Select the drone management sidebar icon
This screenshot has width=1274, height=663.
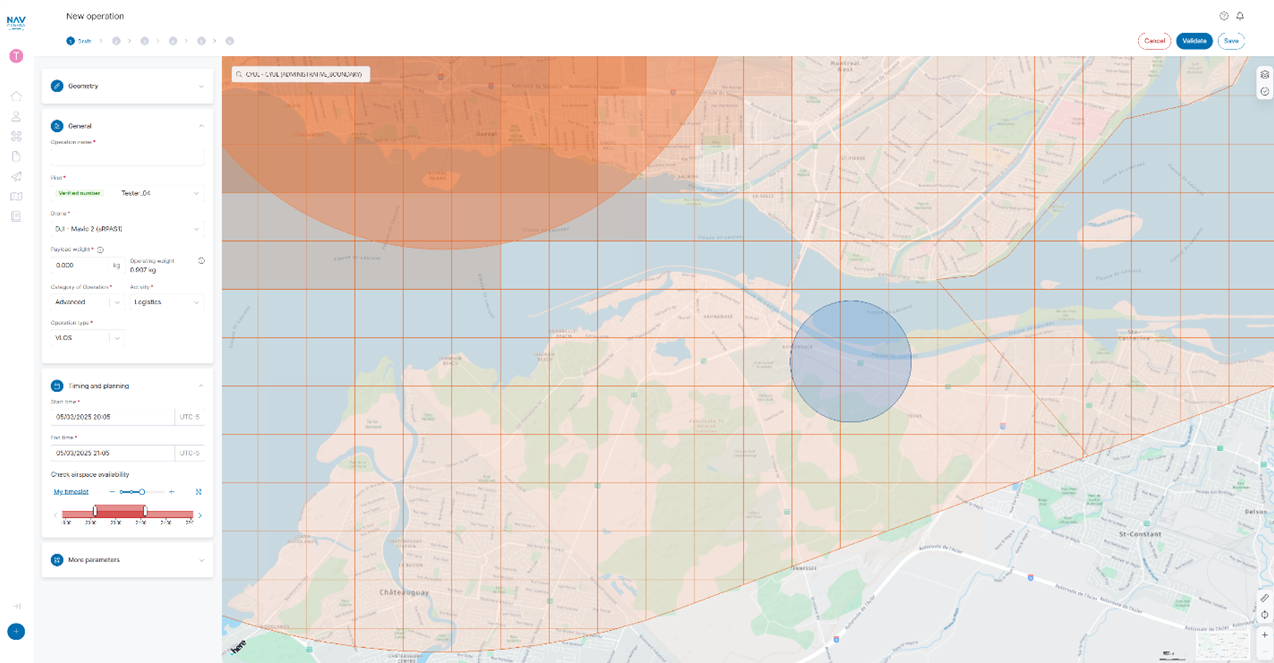pyautogui.click(x=15, y=136)
